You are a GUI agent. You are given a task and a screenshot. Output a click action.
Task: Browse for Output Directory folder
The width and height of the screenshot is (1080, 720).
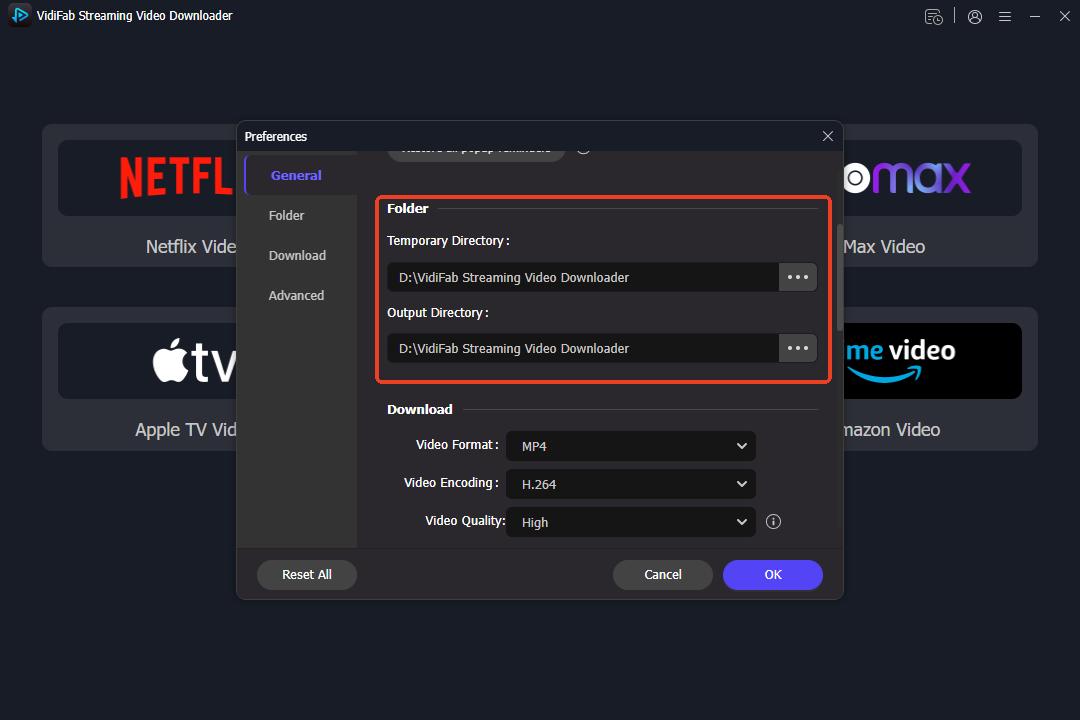point(798,348)
